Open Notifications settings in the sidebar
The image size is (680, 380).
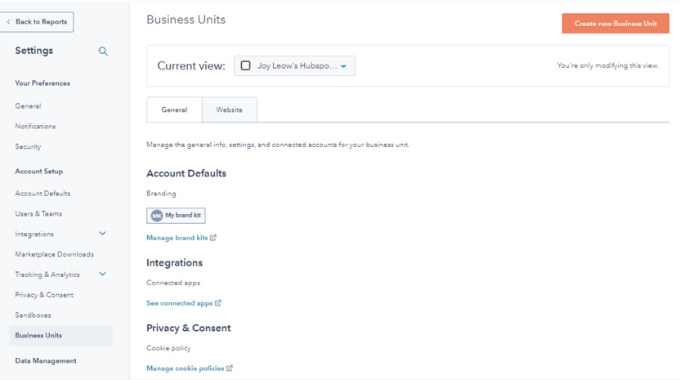[x=35, y=126]
